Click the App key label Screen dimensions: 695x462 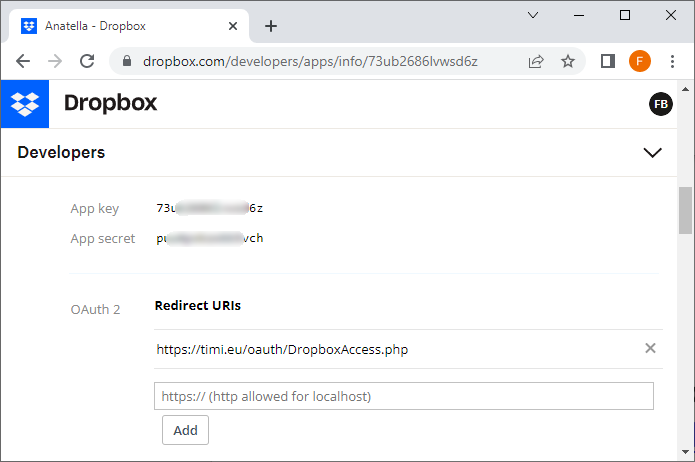click(x=94, y=208)
